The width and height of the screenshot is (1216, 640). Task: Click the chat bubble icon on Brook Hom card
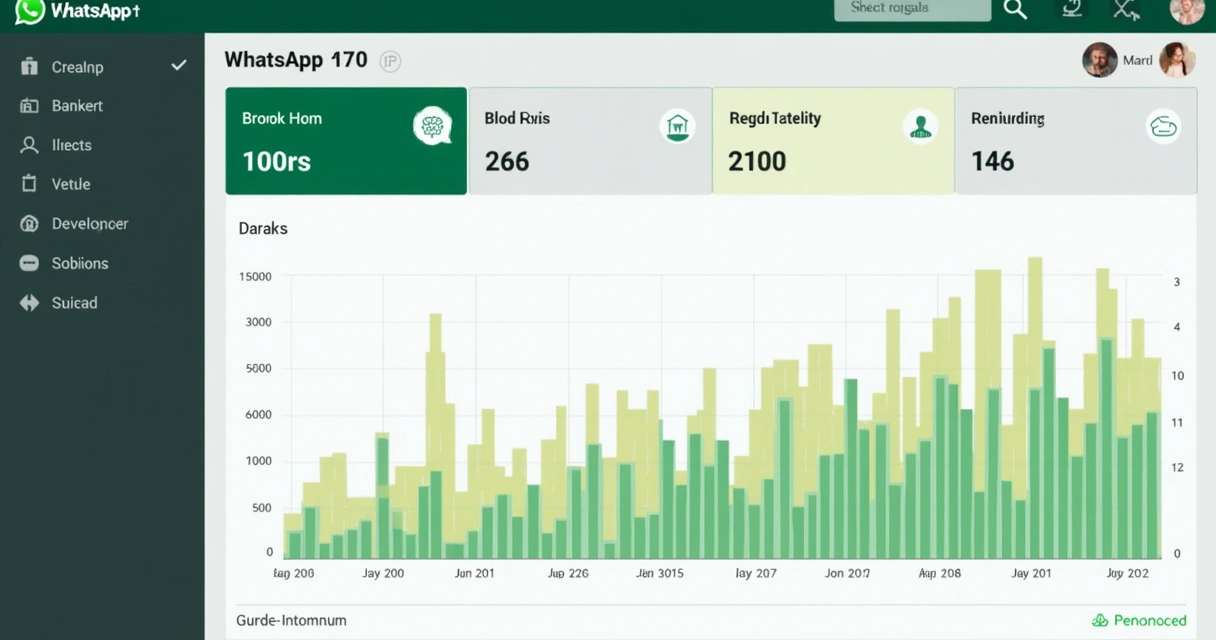[432, 126]
